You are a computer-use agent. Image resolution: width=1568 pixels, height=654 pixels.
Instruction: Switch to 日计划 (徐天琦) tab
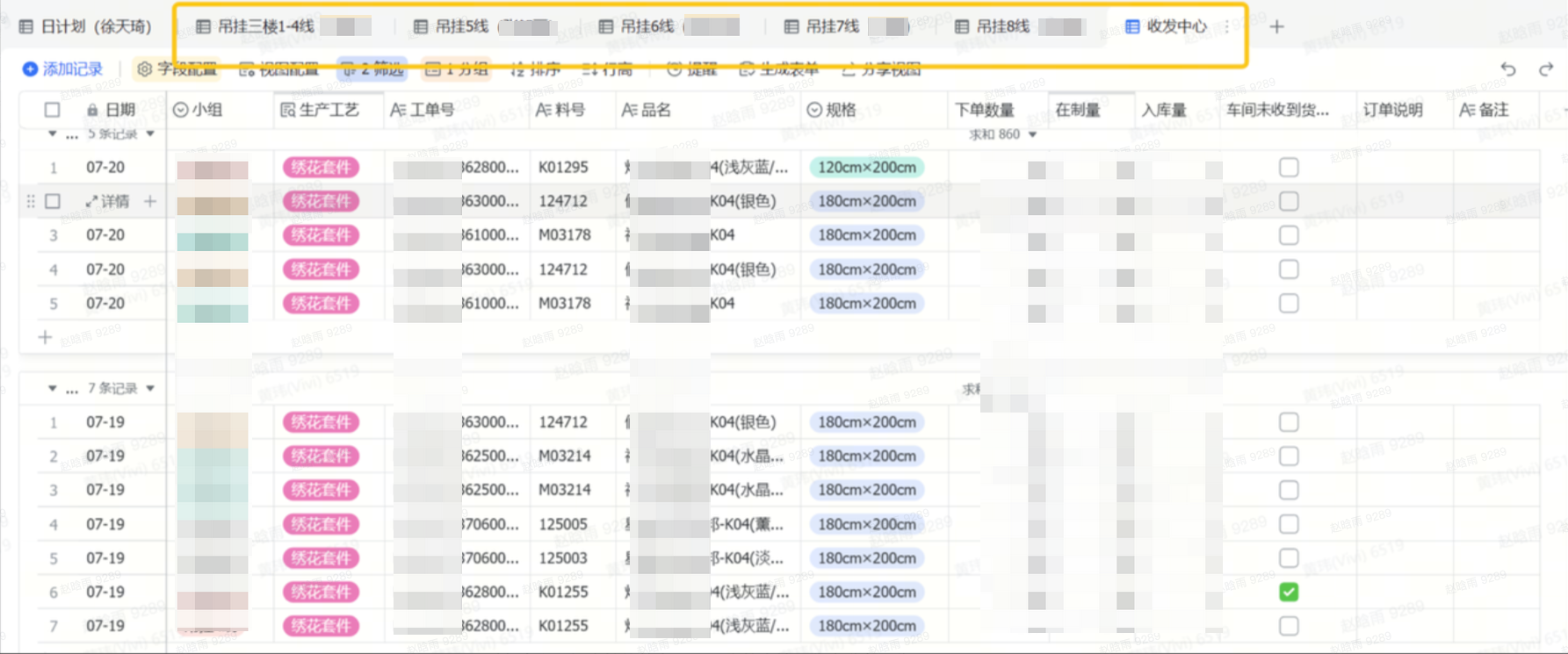pos(86,27)
